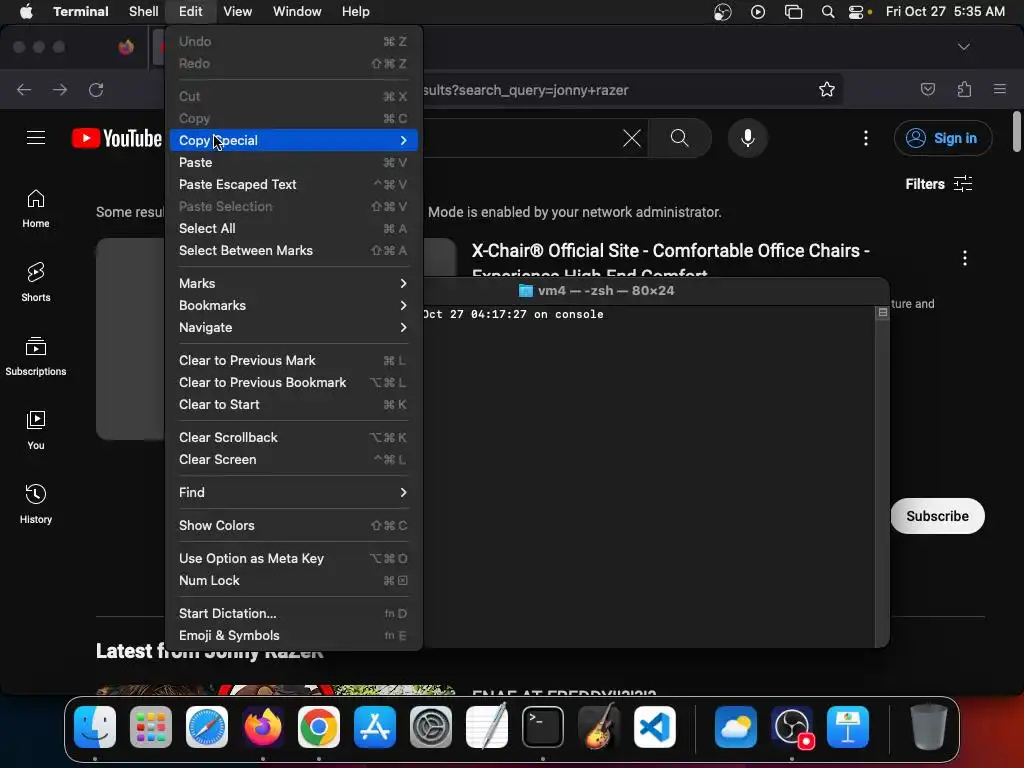This screenshot has width=1024, height=768.
Task: Open YouTube guide hamburger menu
Action: tap(36, 138)
